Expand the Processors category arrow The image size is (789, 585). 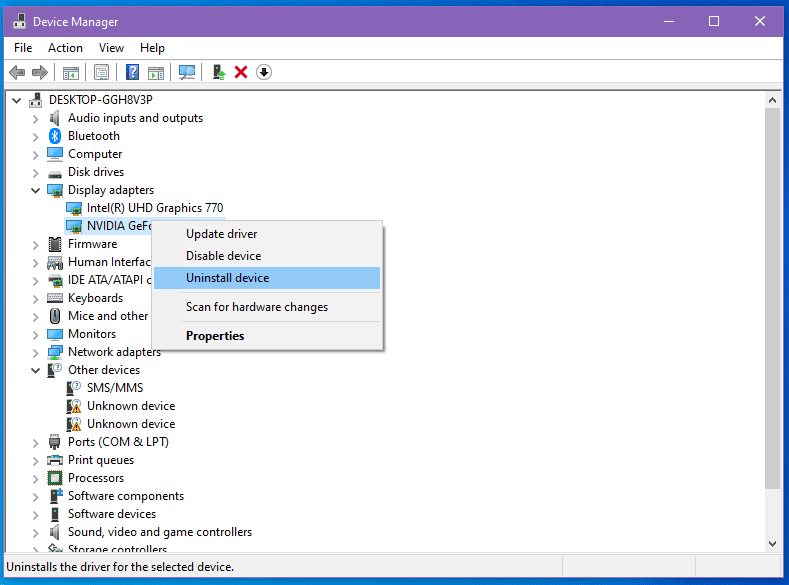coord(35,479)
